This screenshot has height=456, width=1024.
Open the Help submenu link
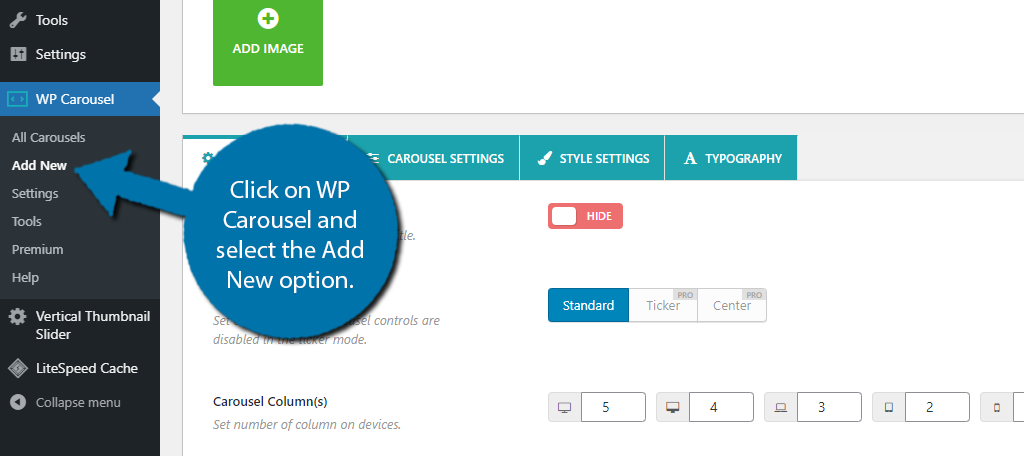[x=25, y=278]
